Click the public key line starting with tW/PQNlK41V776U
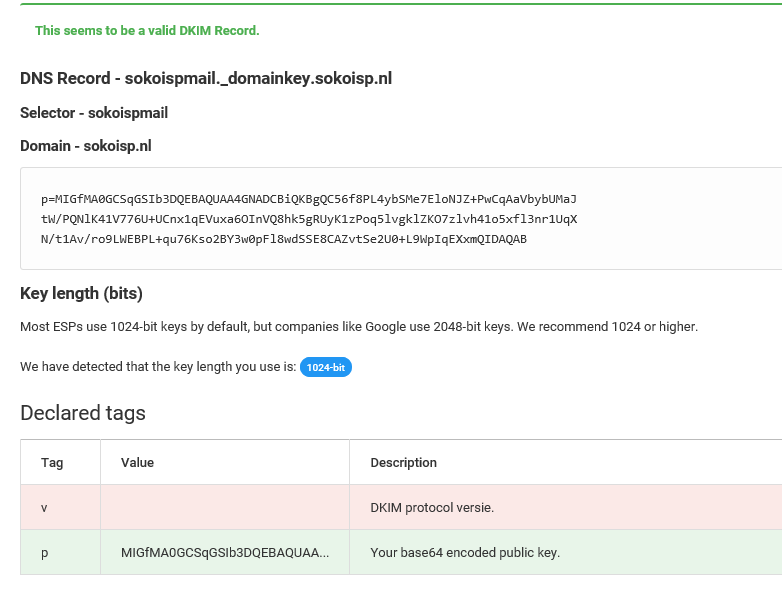Screen dimensions: 782x603 309,219
